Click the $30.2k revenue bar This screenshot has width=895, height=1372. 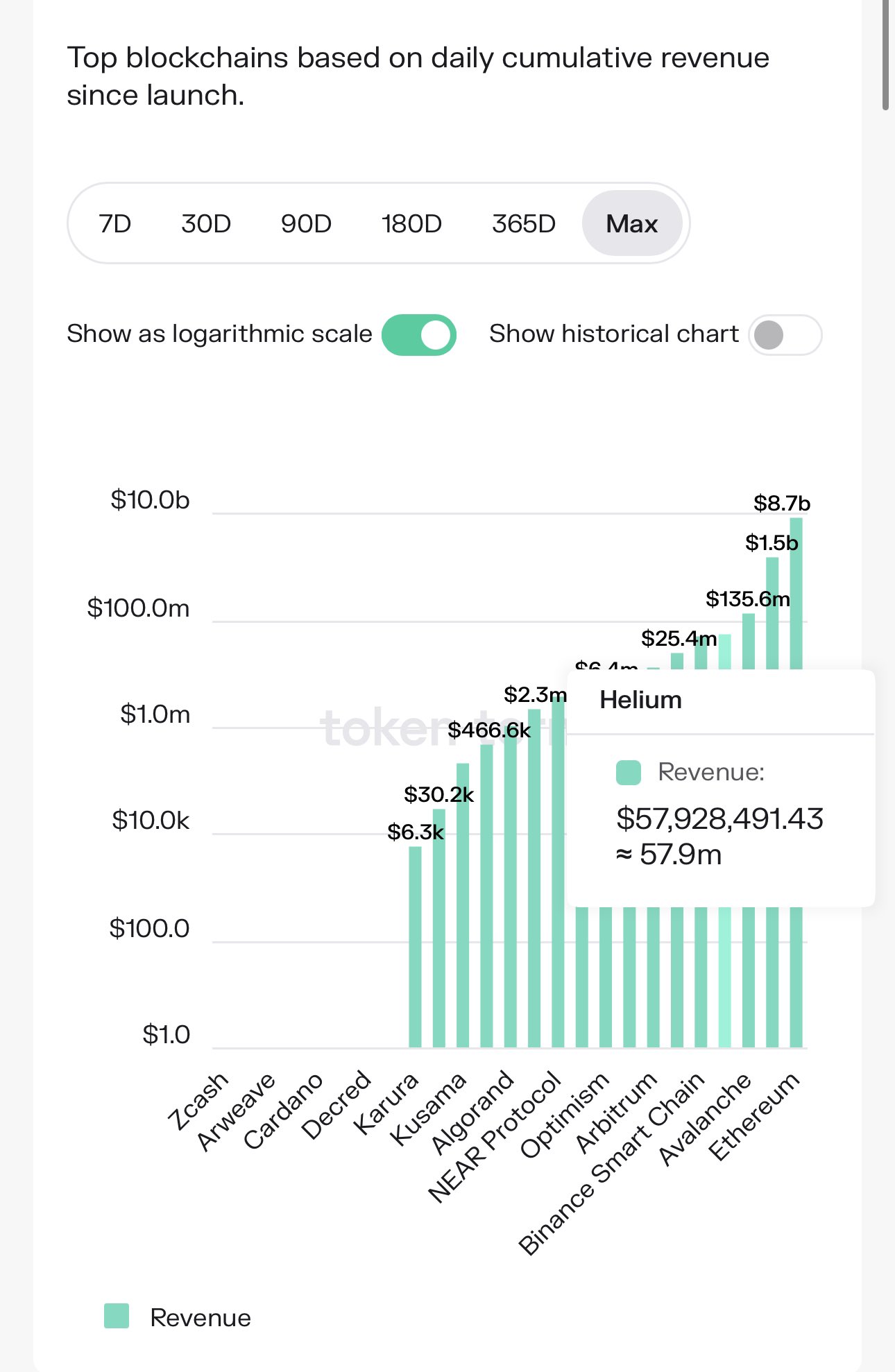click(x=439, y=929)
